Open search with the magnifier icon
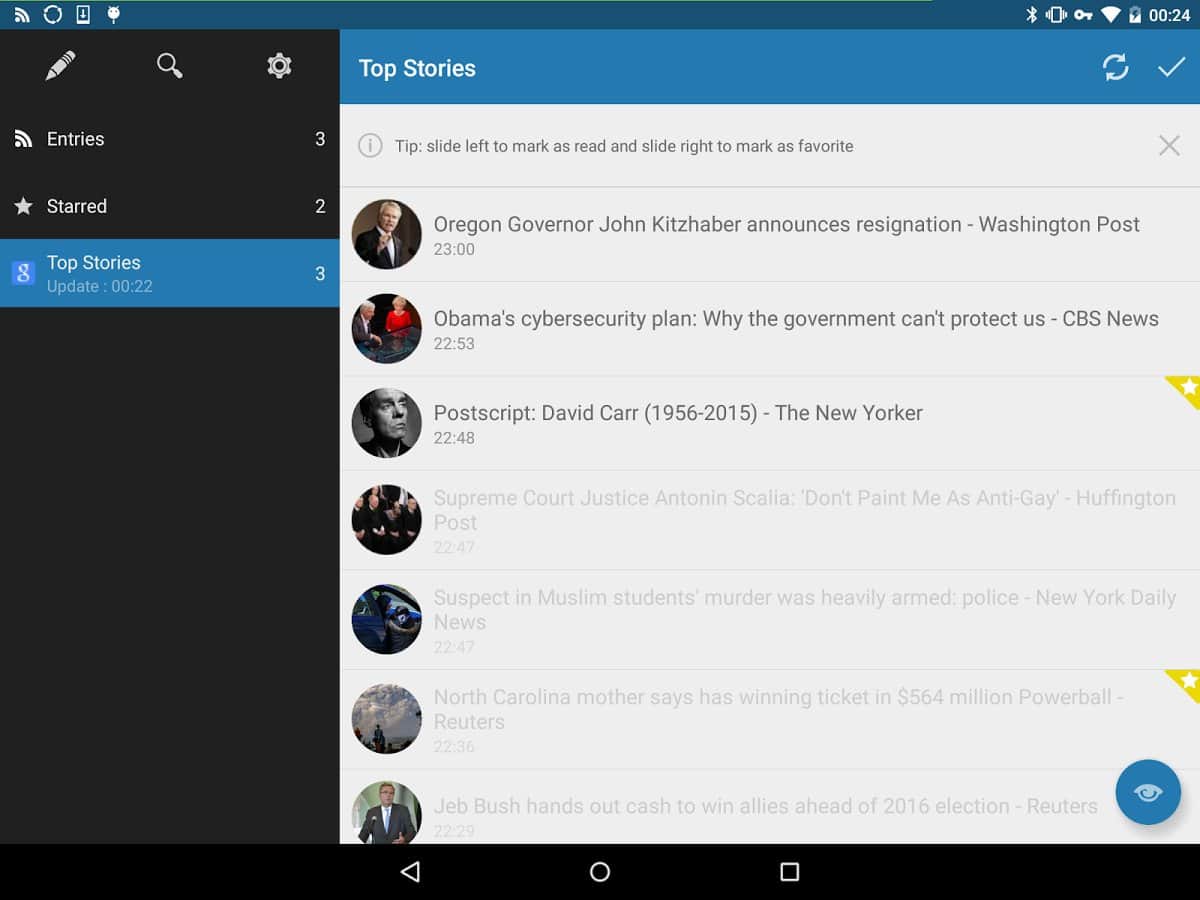This screenshot has width=1200, height=900. point(170,67)
